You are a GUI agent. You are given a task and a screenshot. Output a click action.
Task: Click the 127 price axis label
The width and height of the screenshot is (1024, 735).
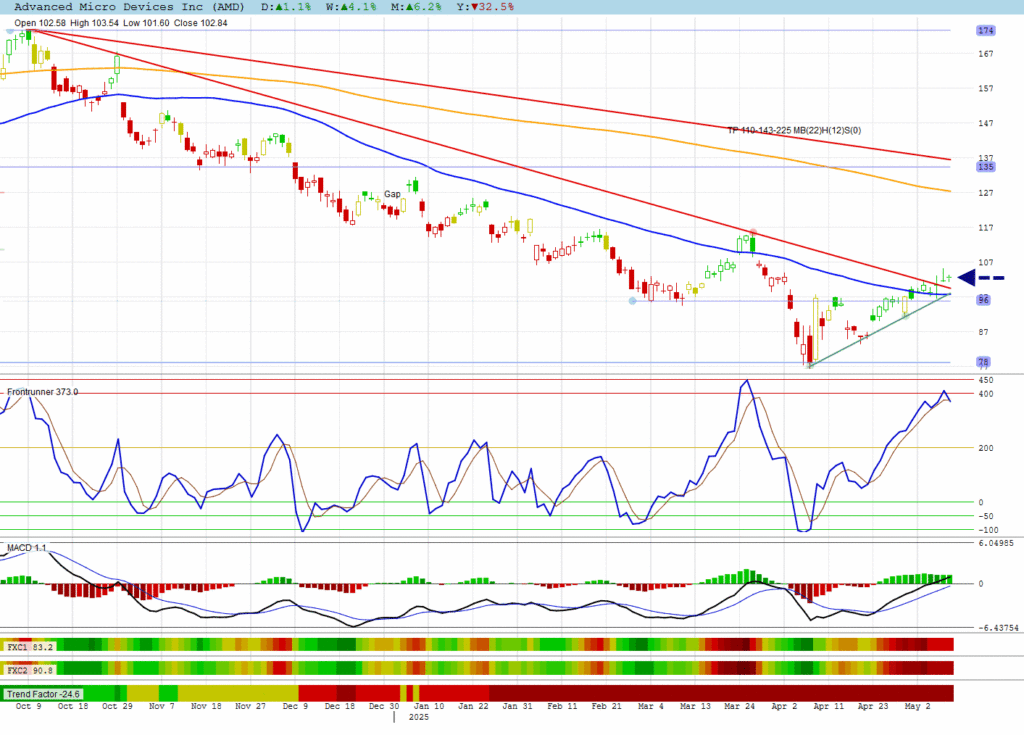coord(985,193)
